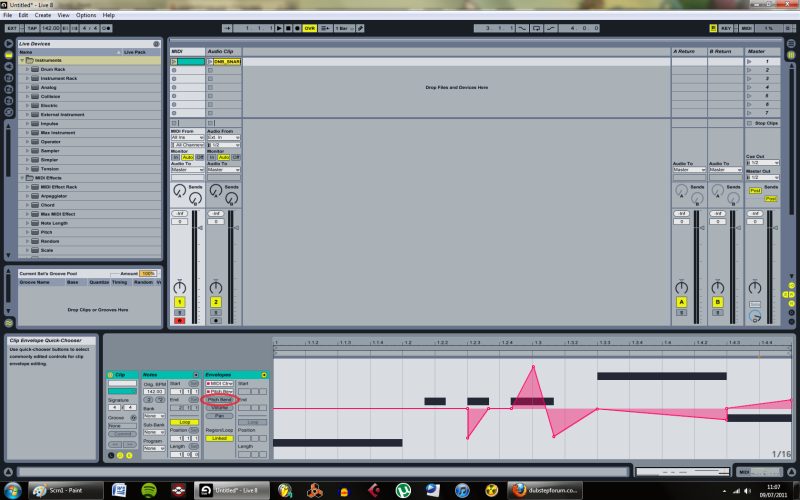Screen dimensions: 800x500
Task: Toggle the KEY map mode switch
Action: pyautogui.click(x=726, y=28)
